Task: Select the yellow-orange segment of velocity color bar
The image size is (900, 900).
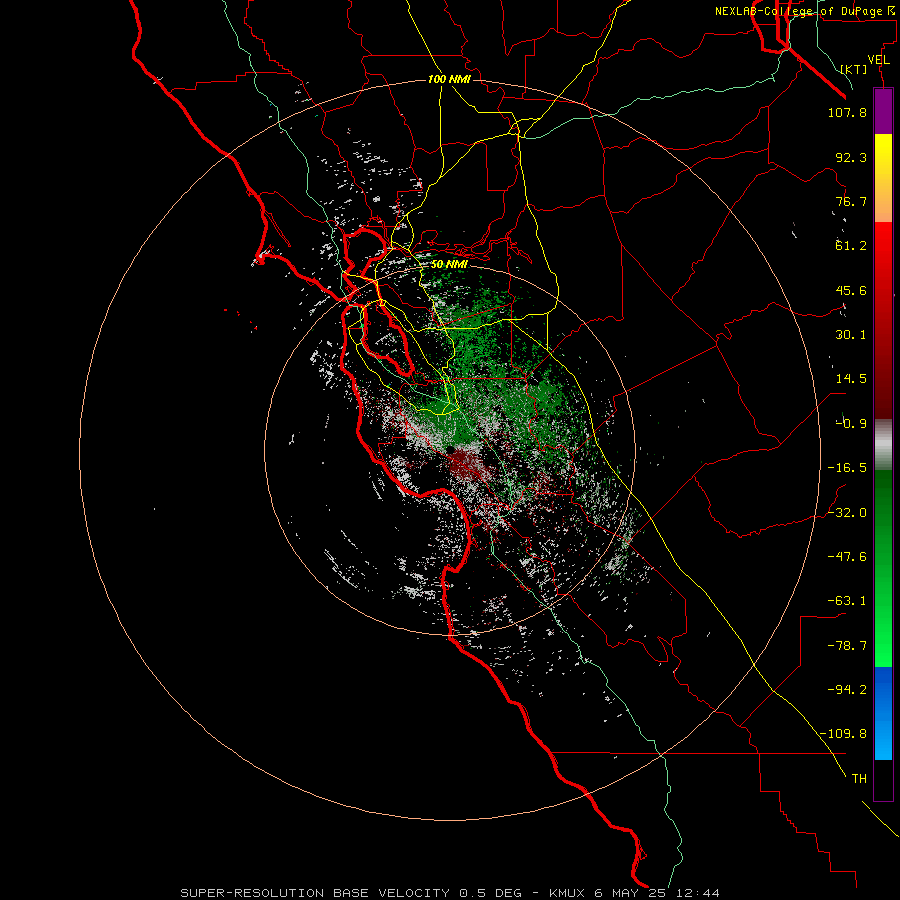Action: [883, 178]
